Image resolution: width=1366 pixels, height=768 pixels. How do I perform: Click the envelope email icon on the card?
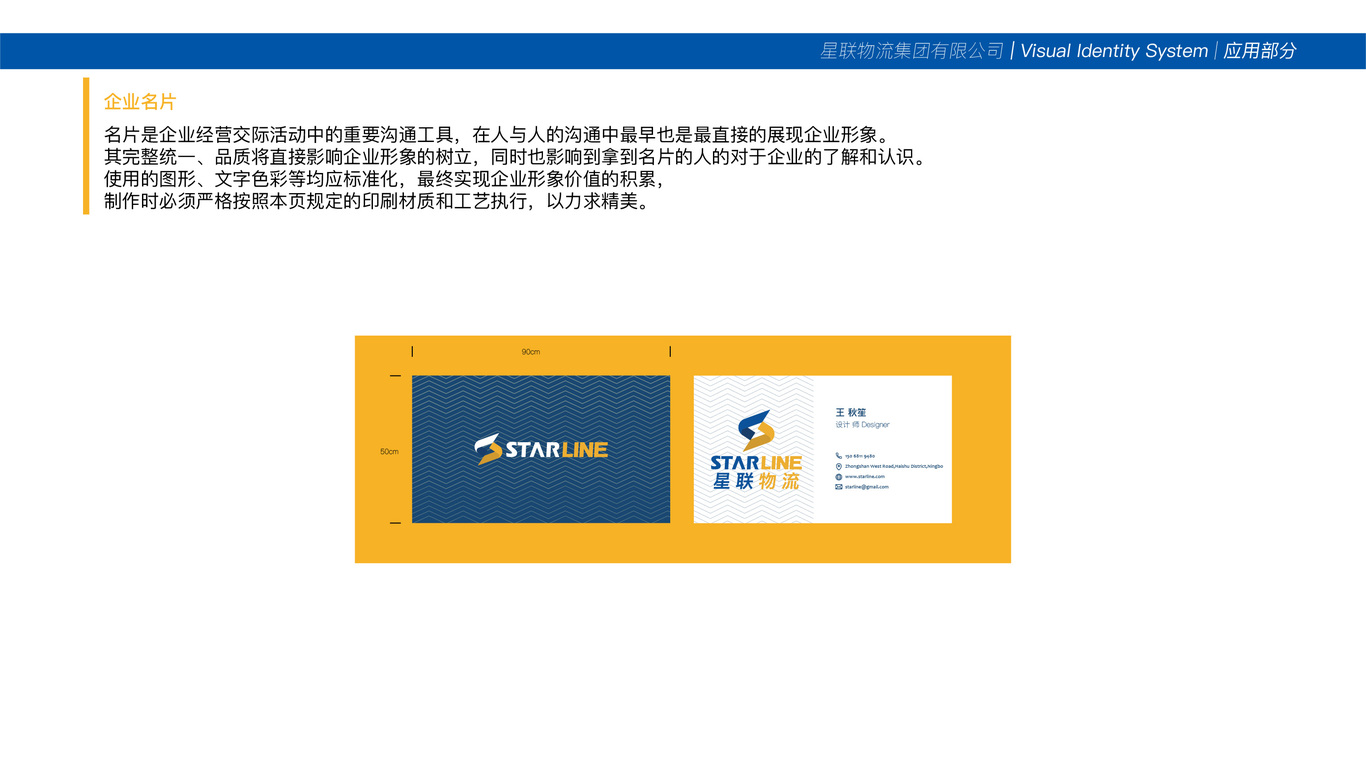point(838,487)
